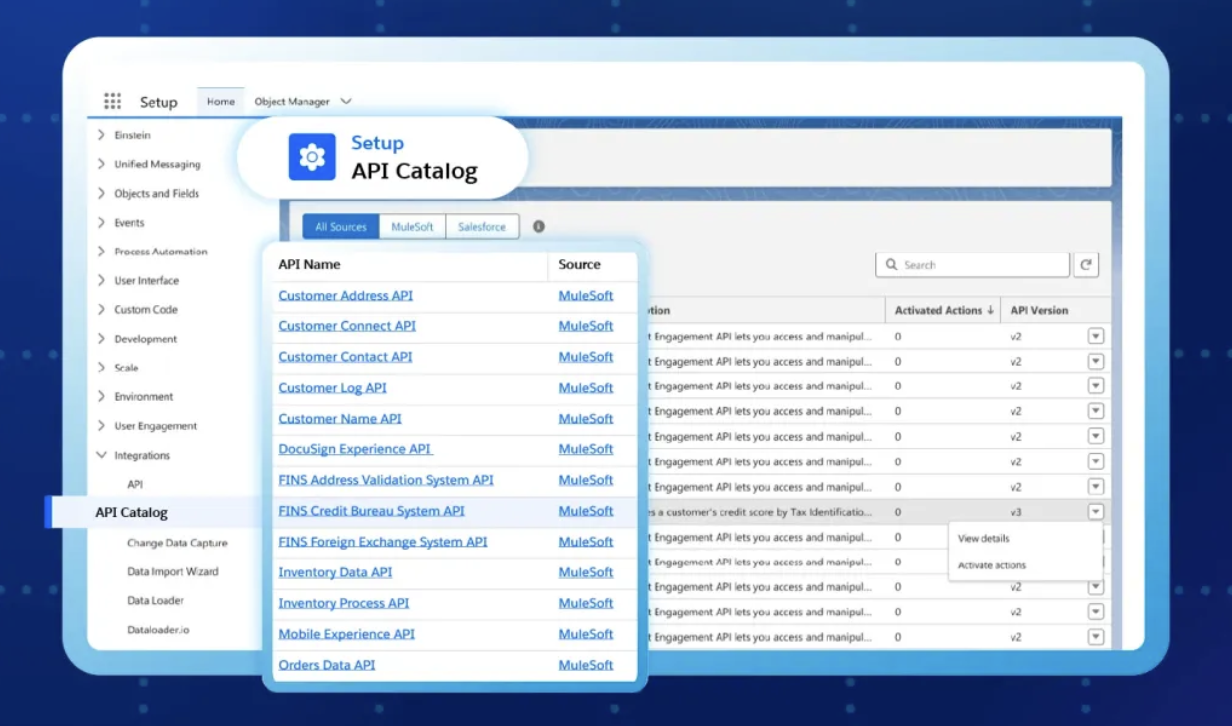Image resolution: width=1232 pixels, height=726 pixels.
Task: Click the API Version column header
Action: pyautogui.click(x=1040, y=310)
